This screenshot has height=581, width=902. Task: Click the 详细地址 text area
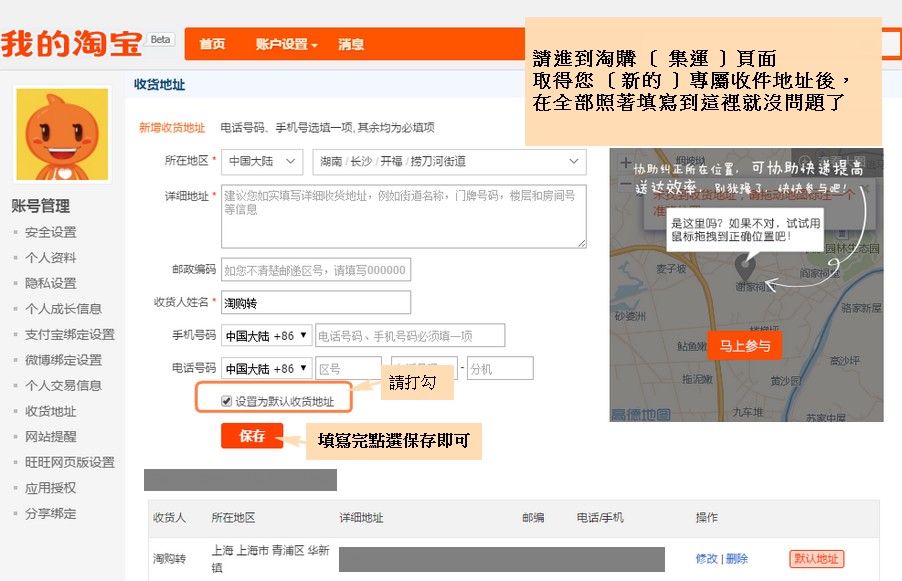coord(404,216)
